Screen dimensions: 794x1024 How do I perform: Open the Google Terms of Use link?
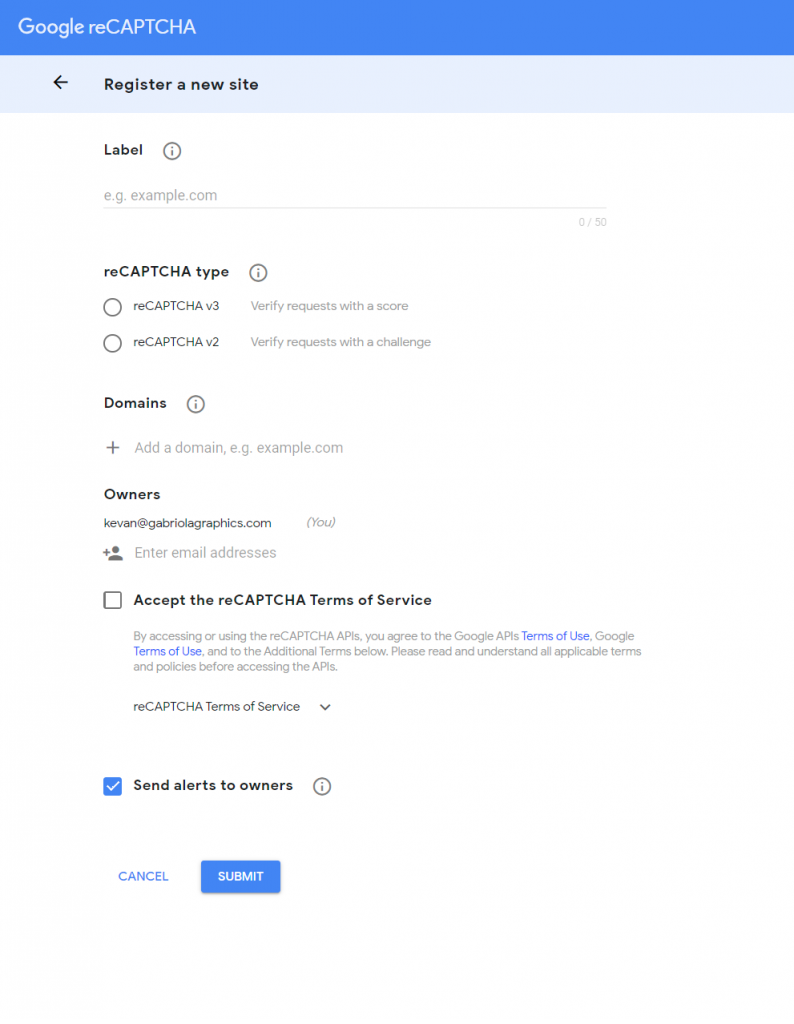(167, 651)
